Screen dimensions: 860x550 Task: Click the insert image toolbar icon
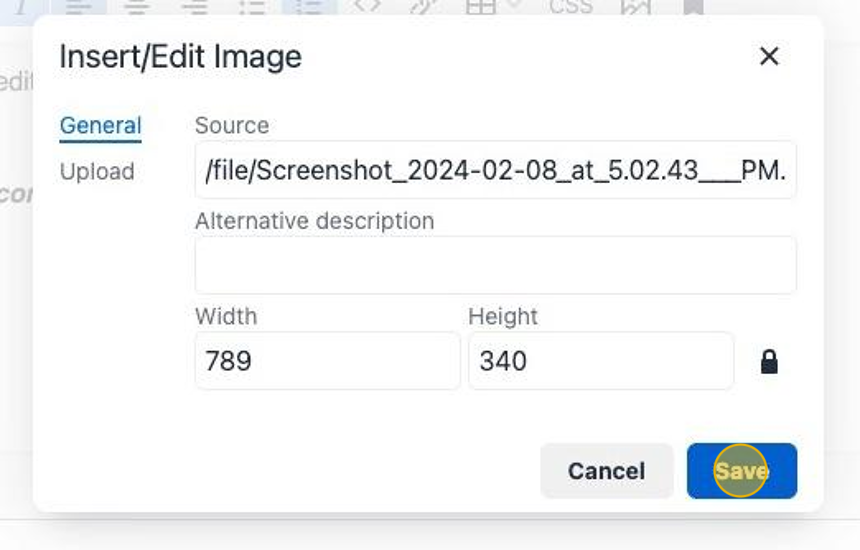pos(635,6)
